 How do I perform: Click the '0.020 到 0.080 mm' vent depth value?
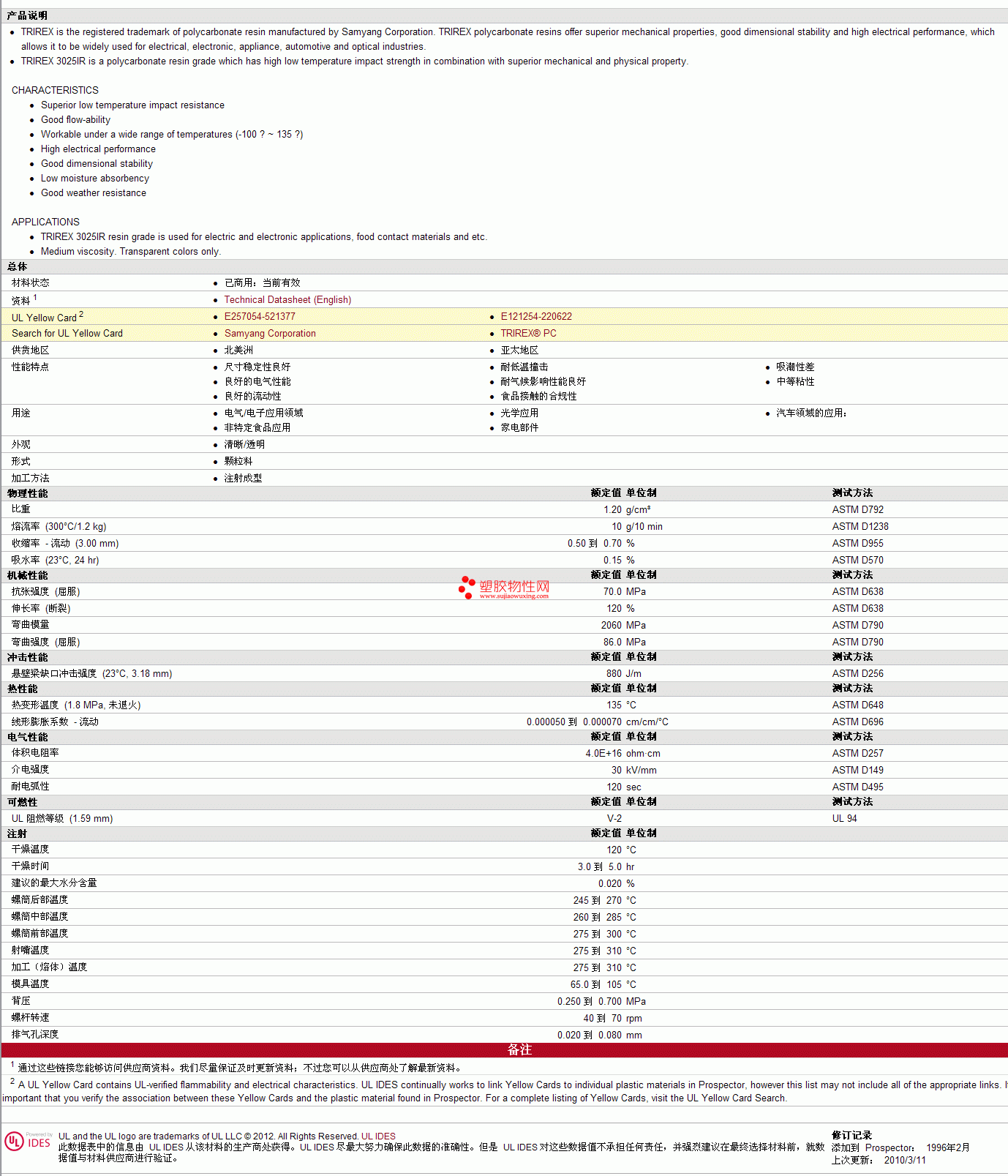pyautogui.click(x=600, y=1035)
